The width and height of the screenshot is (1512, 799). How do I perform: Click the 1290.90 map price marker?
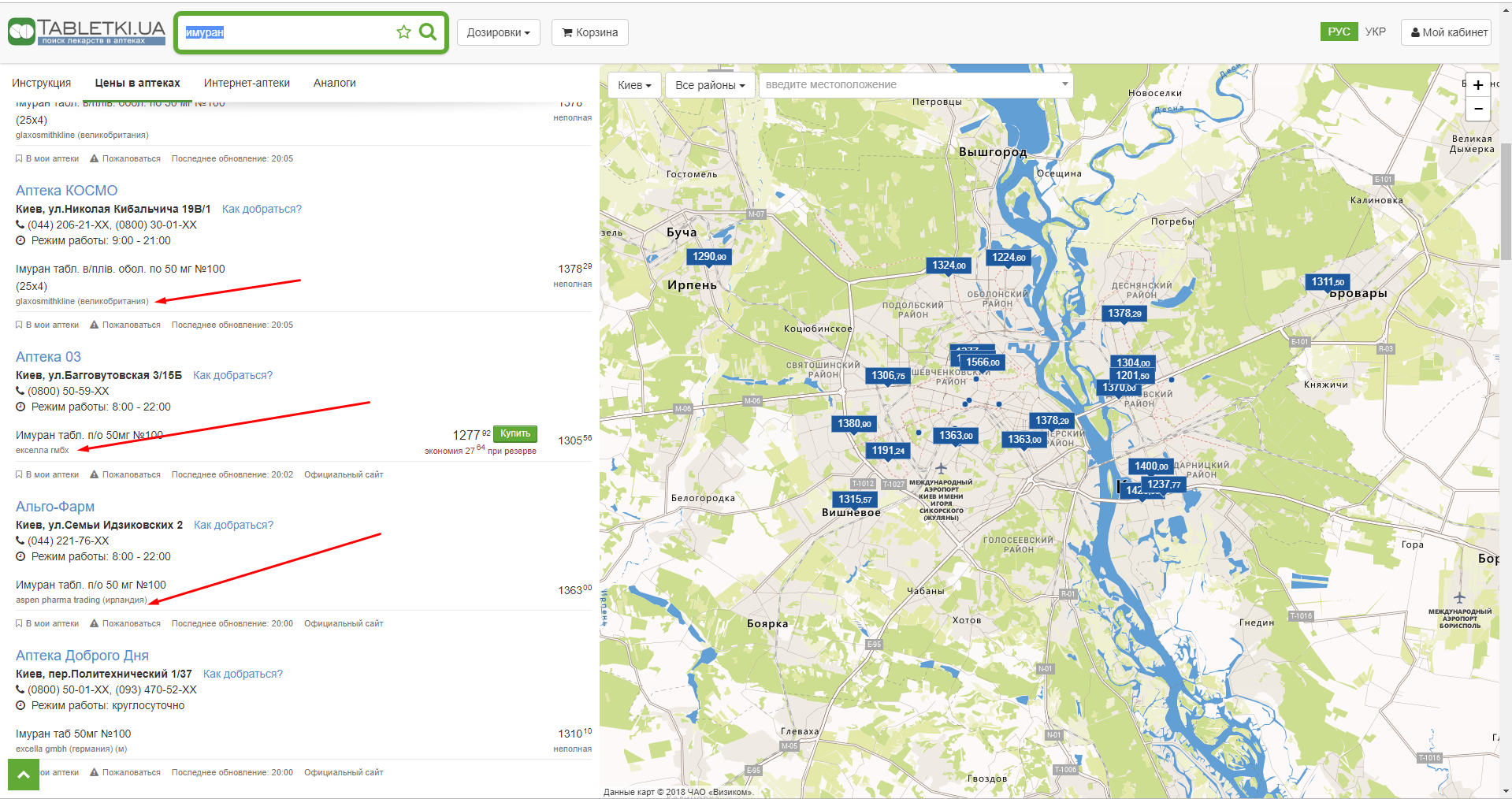pyautogui.click(x=709, y=257)
